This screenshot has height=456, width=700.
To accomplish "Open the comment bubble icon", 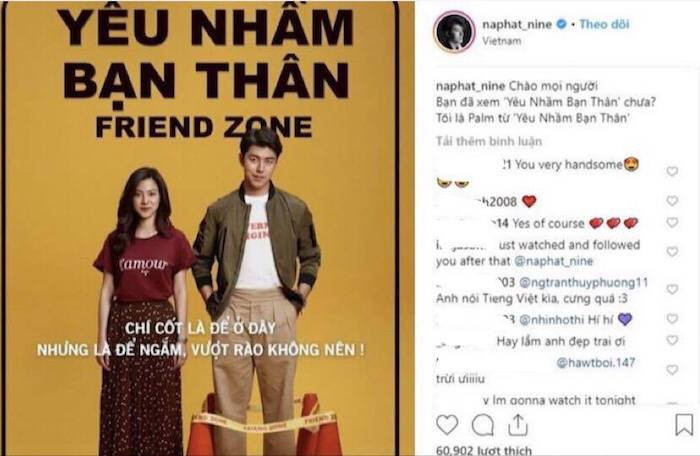I will [x=483, y=425].
